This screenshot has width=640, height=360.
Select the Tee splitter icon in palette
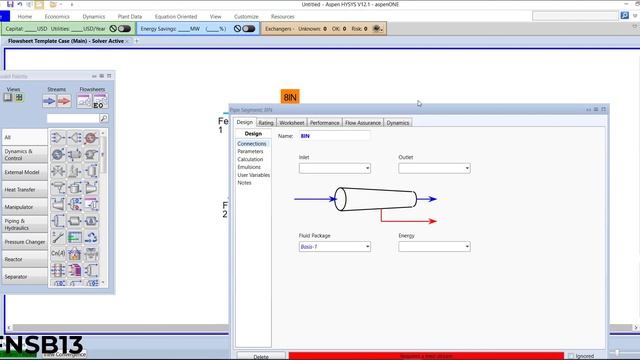[x=75, y=138]
